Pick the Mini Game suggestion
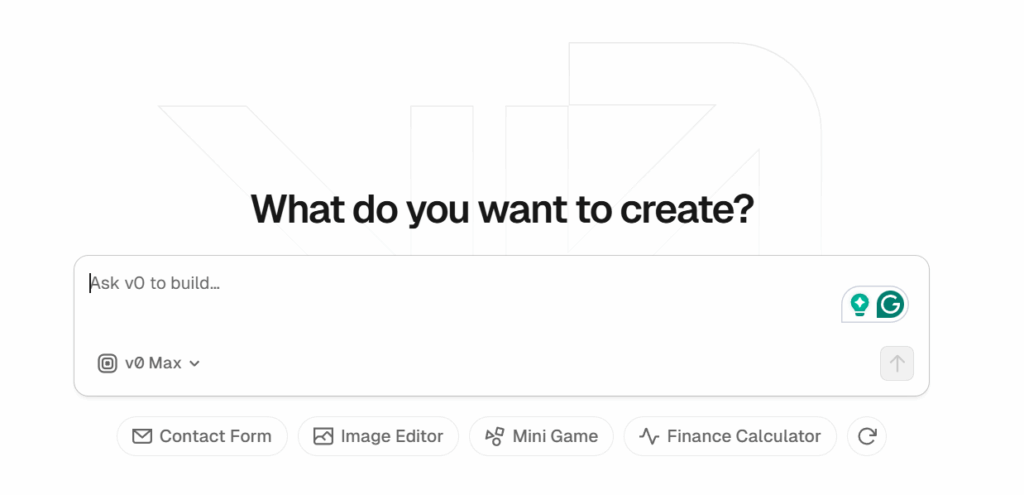1024x495 pixels. (541, 436)
